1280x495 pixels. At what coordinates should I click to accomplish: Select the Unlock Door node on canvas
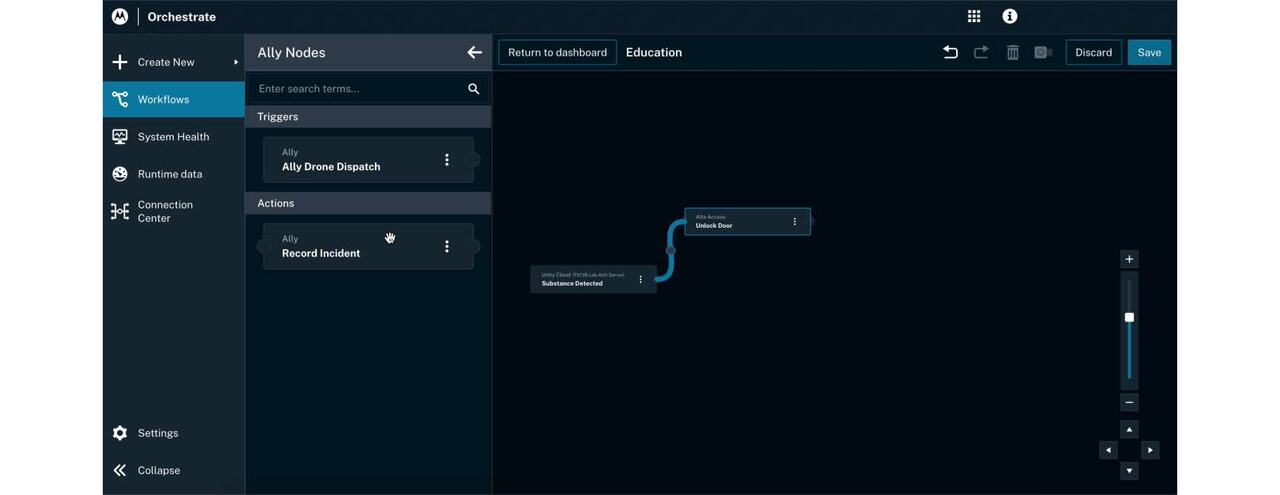coord(747,222)
